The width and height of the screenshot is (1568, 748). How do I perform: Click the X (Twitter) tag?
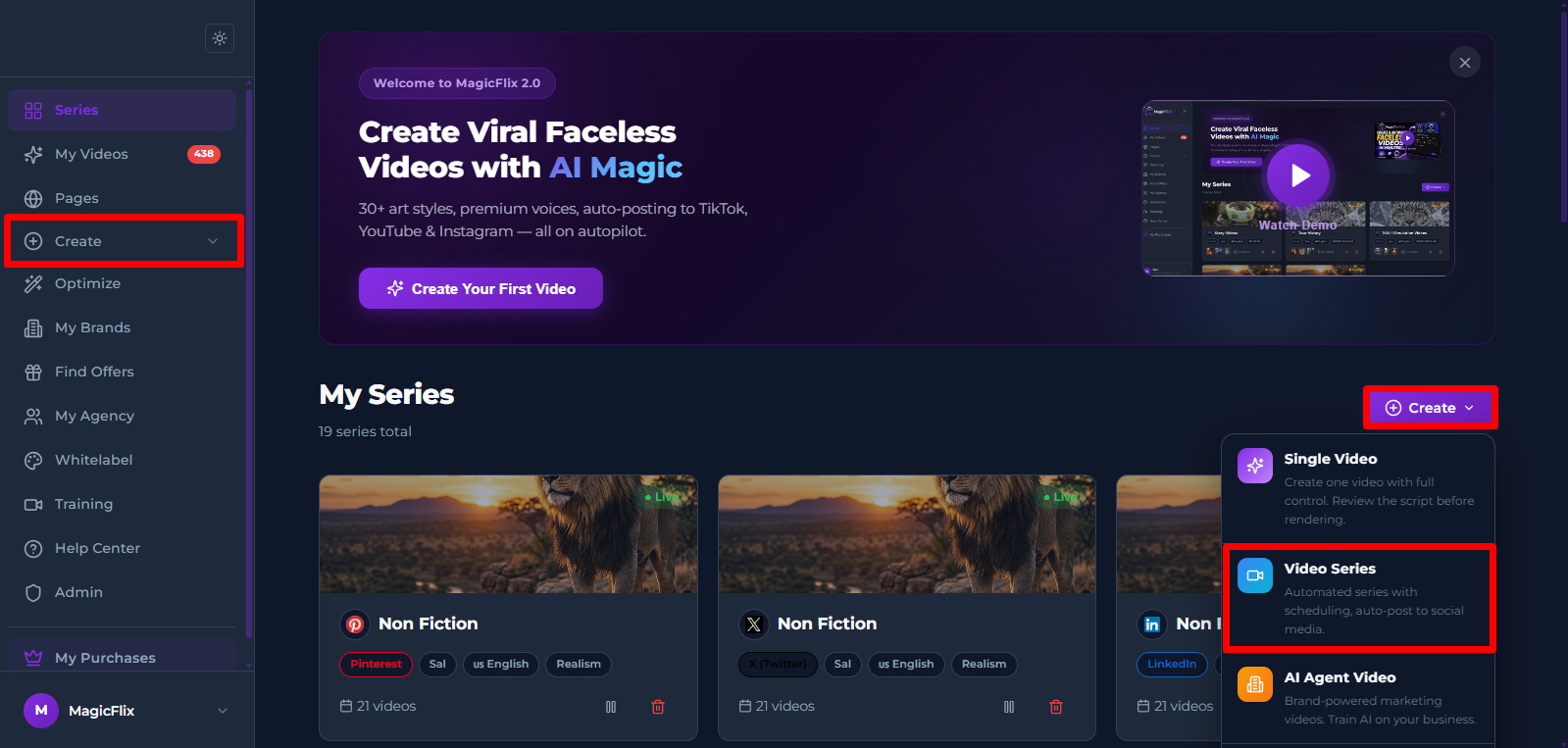pos(778,664)
